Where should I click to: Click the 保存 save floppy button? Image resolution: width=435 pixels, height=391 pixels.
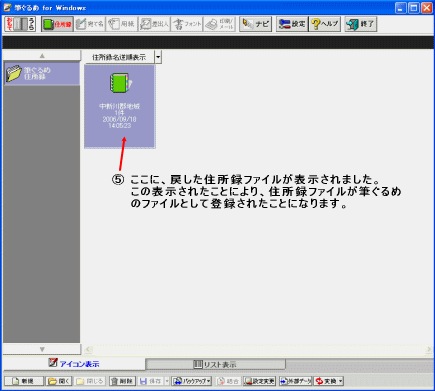coord(151,381)
